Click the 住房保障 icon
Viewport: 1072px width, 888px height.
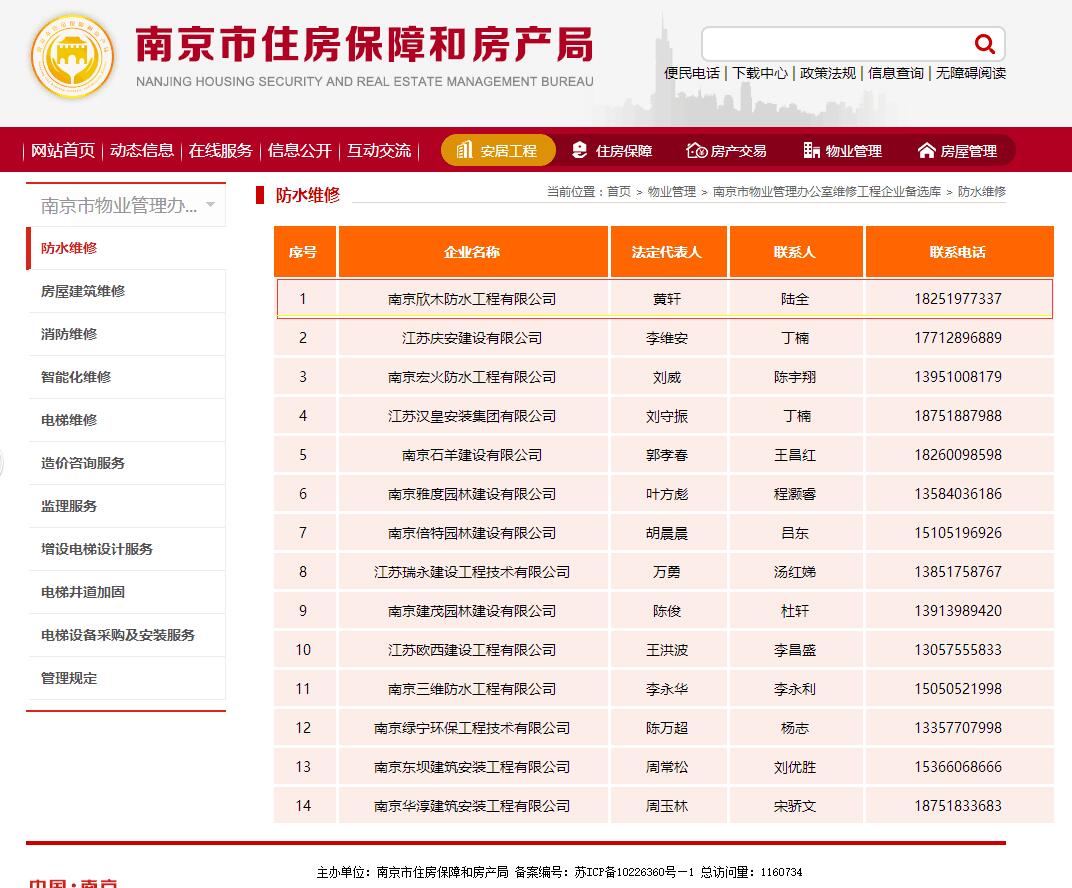pyautogui.click(x=580, y=150)
